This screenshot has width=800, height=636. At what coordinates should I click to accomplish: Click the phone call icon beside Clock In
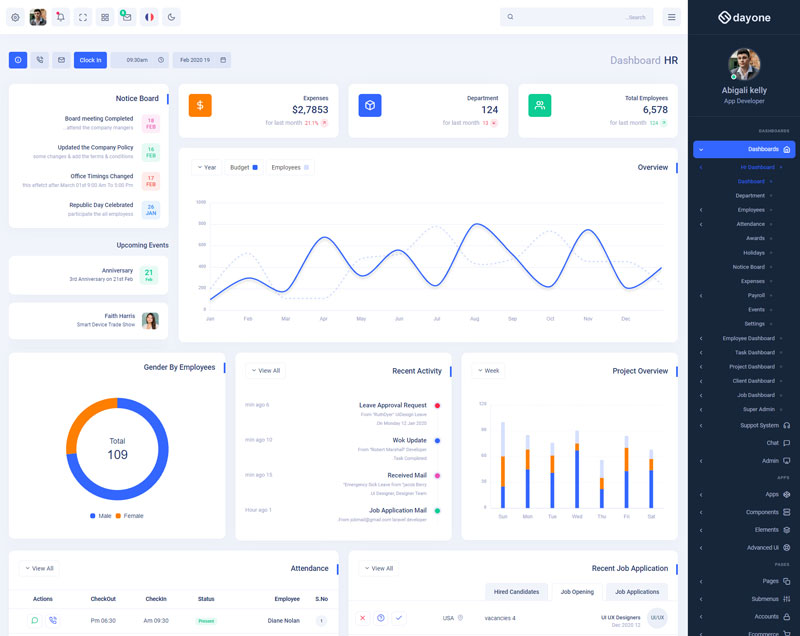pos(39,60)
